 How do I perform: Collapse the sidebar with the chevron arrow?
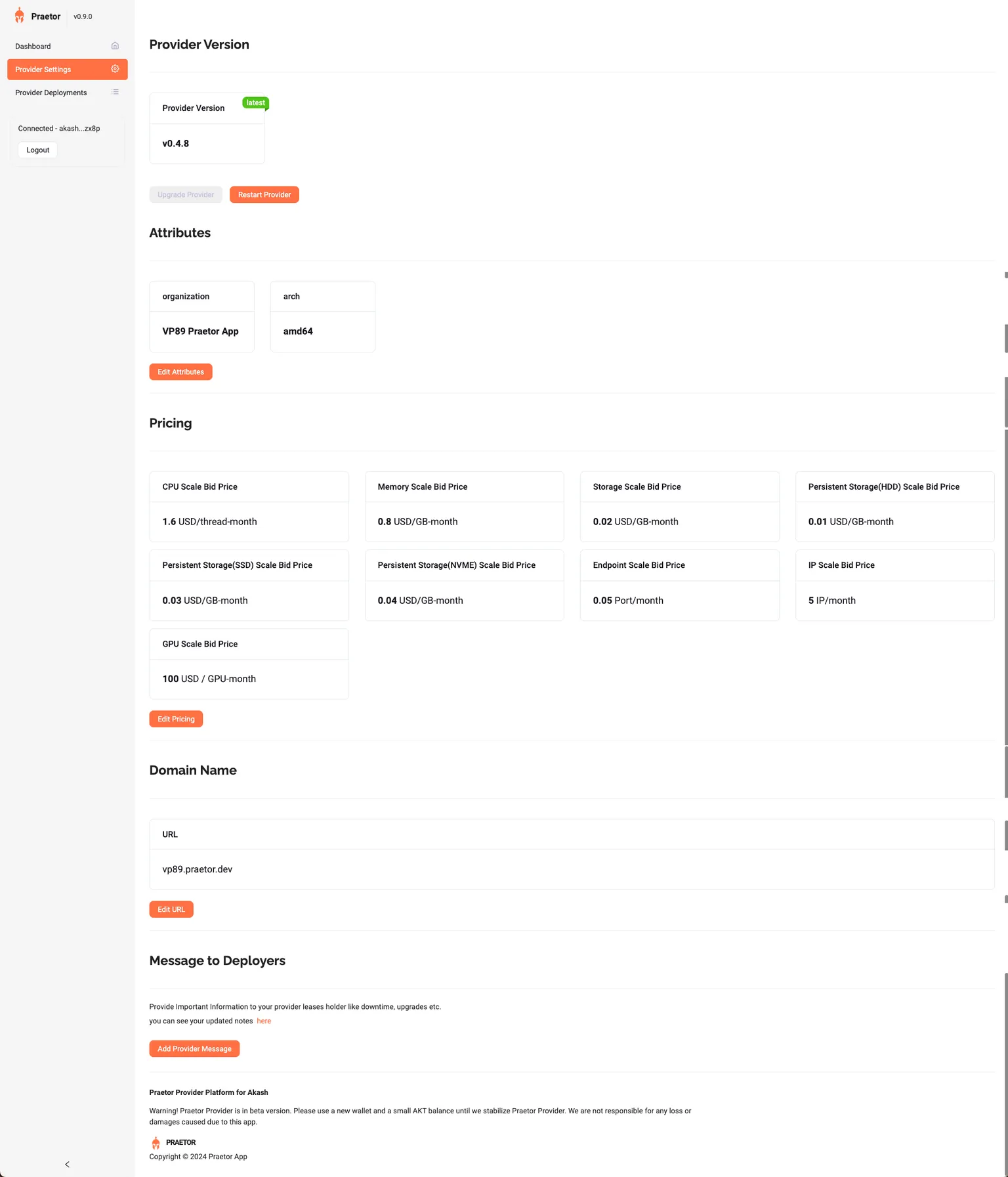coord(67,1164)
